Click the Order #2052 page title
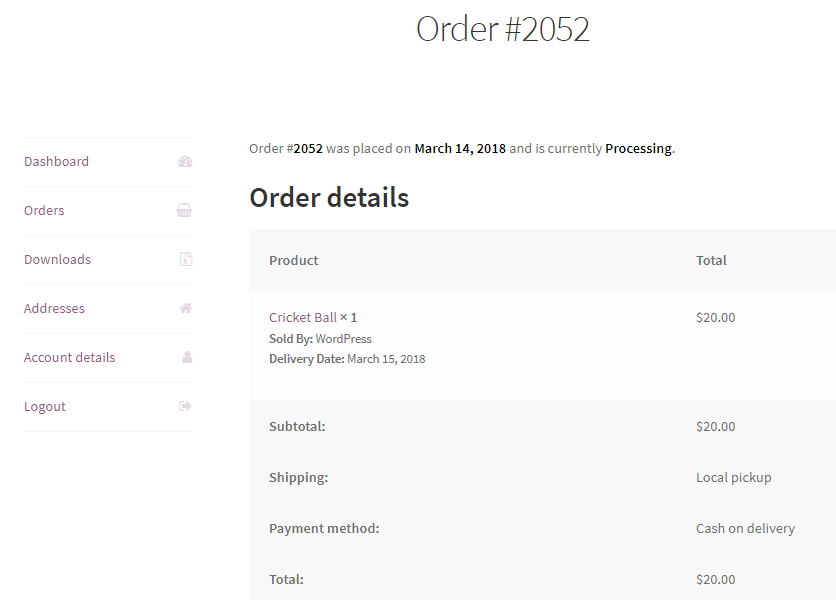The image size is (836, 600). tap(502, 29)
